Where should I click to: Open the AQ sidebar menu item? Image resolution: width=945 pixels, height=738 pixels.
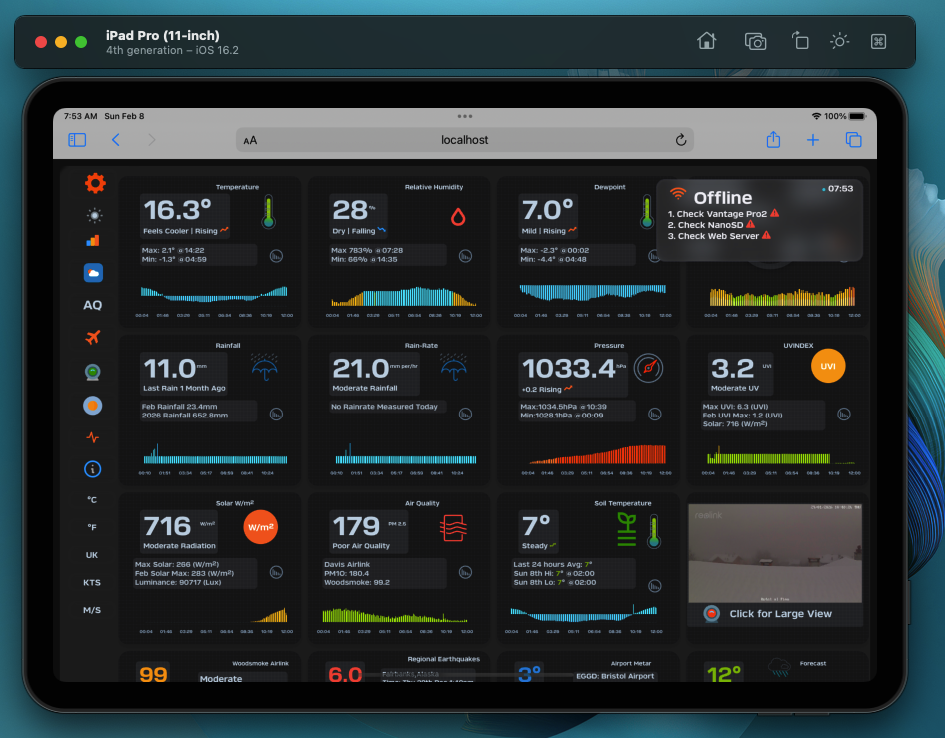92,305
